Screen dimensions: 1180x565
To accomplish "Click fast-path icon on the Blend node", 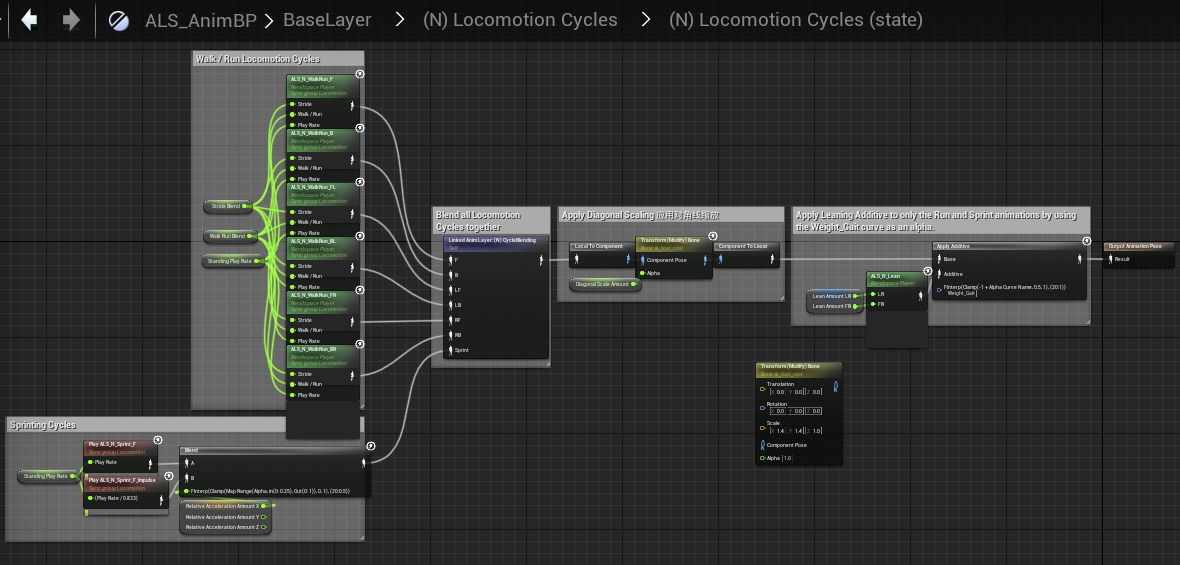I will pyautogui.click(x=371, y=446).
